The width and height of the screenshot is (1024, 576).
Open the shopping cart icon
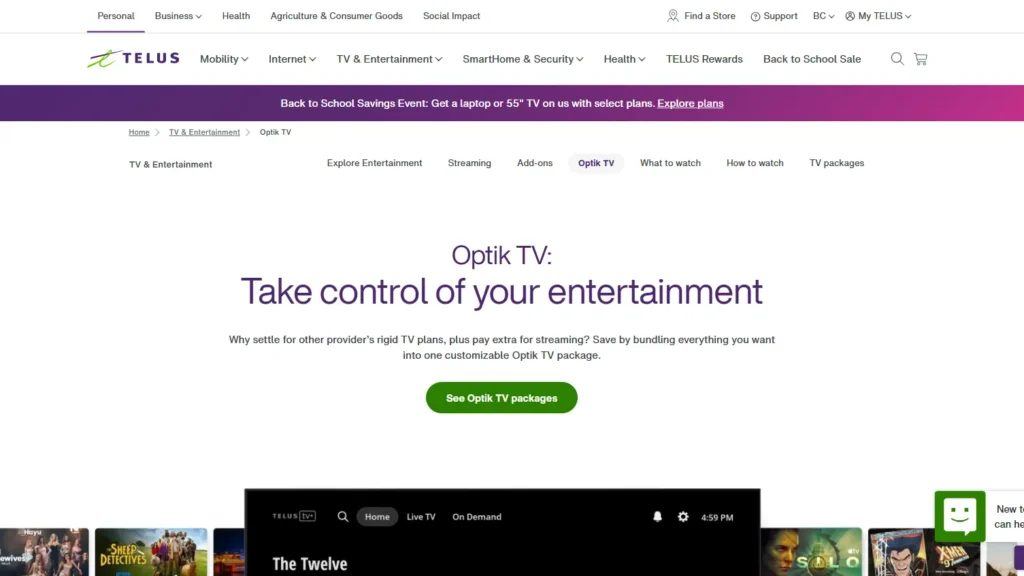[x=921, y=59]
